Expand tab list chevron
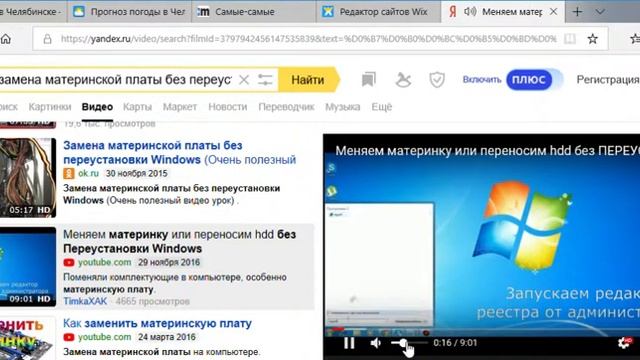640x360 pixels. coord(600,12)
